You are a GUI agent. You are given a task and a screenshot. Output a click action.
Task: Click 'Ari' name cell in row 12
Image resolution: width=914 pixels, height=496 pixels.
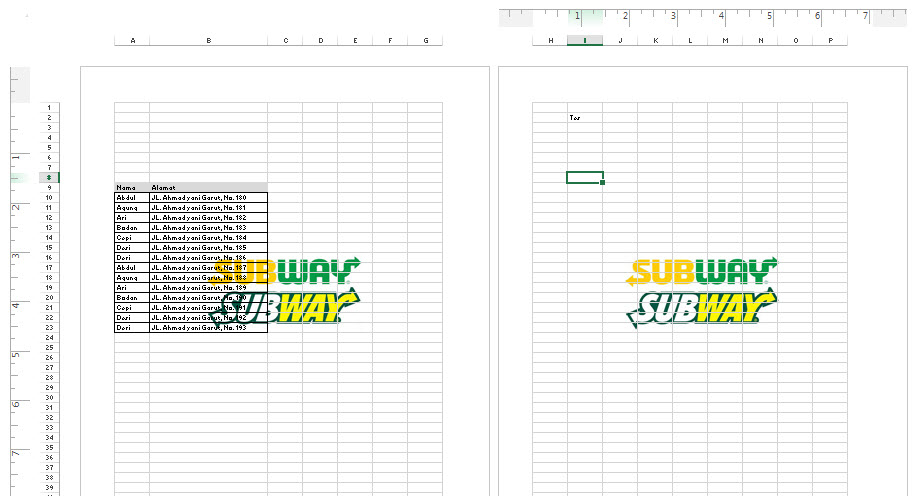tap(132, 217)
